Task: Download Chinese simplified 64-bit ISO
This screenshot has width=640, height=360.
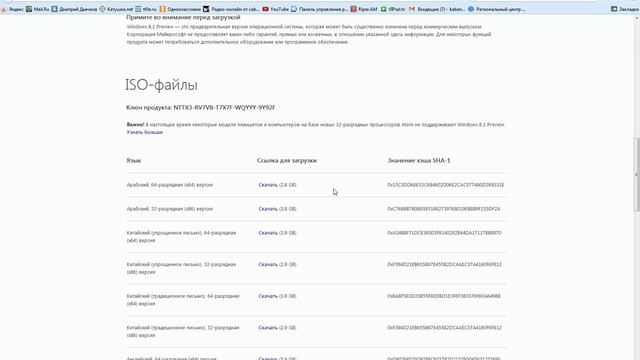Action: 268,233
